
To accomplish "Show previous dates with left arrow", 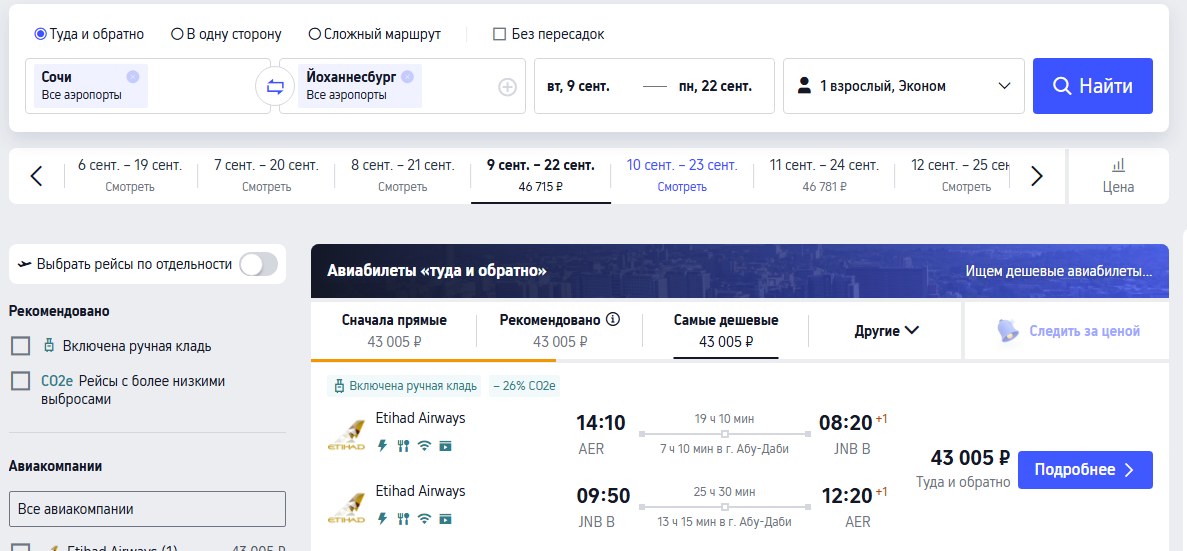I will [x=36, y=176].
